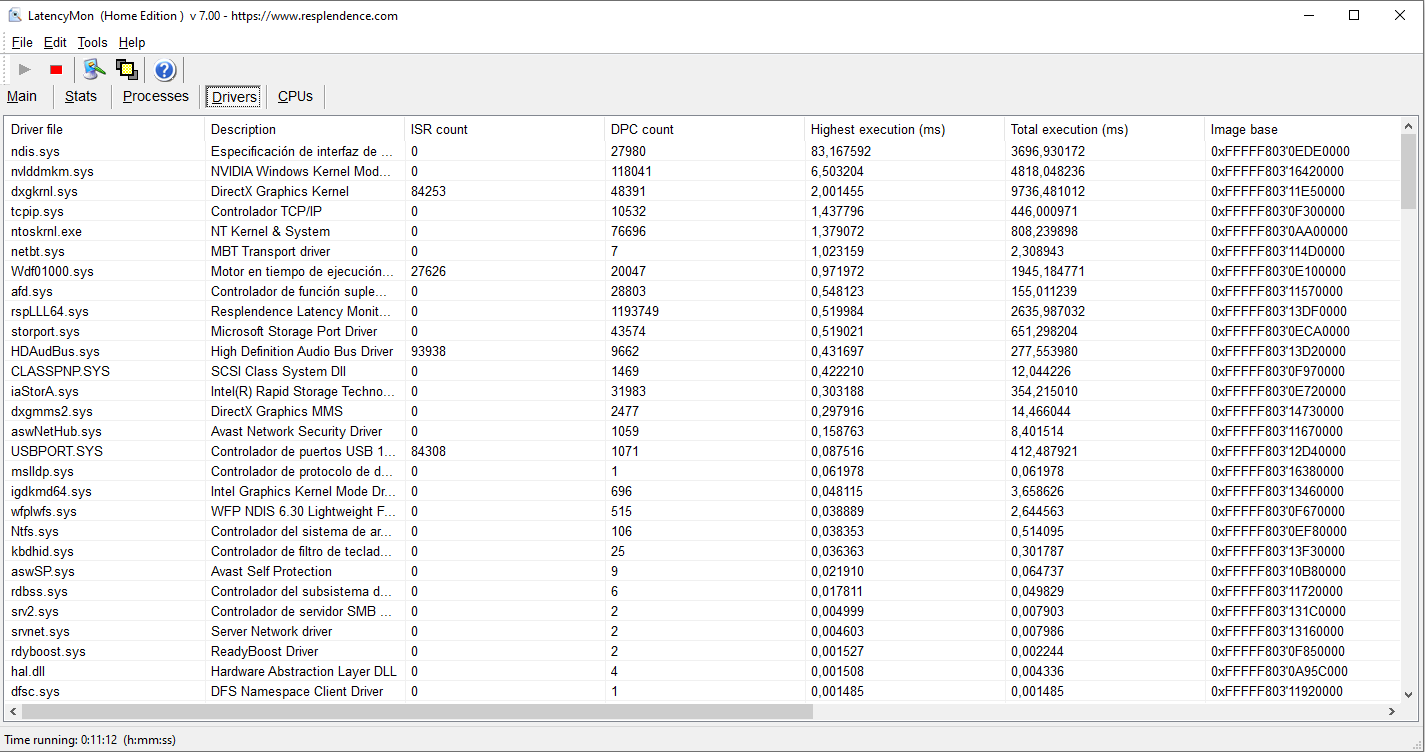Select the ntoskrnl.exe row
The height and width of the screenshot is (752, 1425).
702,231
